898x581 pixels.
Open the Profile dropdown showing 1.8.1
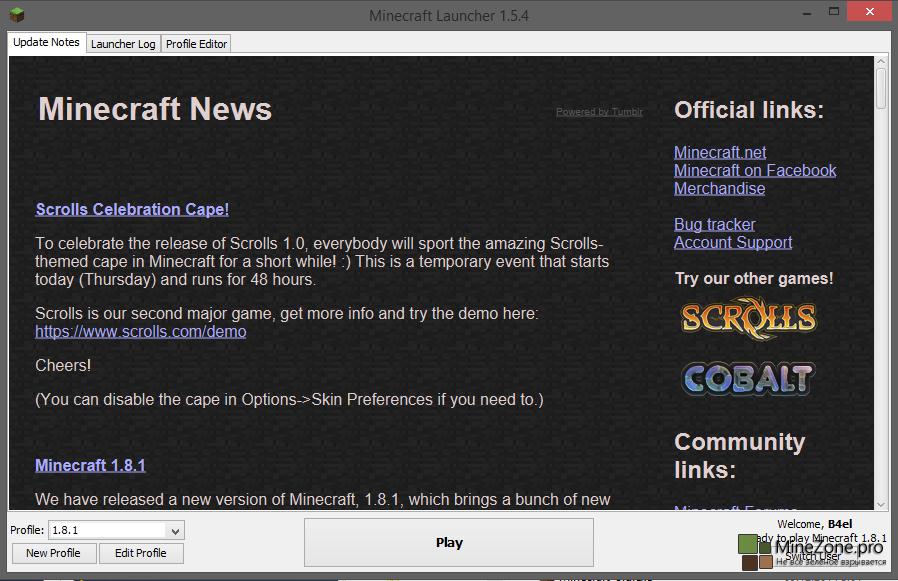(115, 530)
